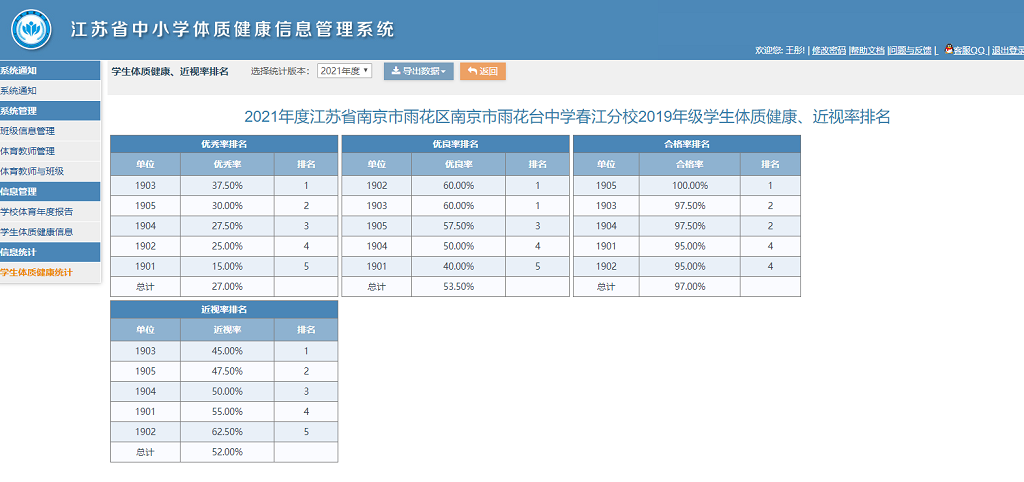This screenshot has width=1024, height=482.
Task: Click the 优良率 column header
Action: (x=458, y=165)
